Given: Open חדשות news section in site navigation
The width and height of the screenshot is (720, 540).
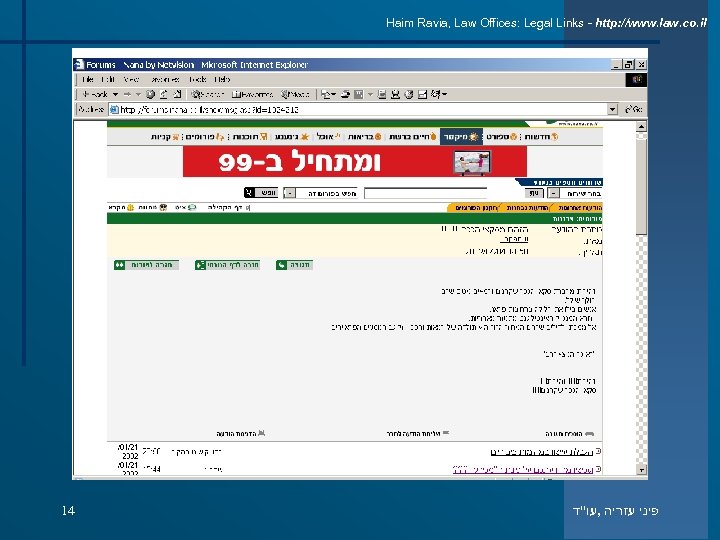Looking at the screenshot, I should (x=541, y=137).
